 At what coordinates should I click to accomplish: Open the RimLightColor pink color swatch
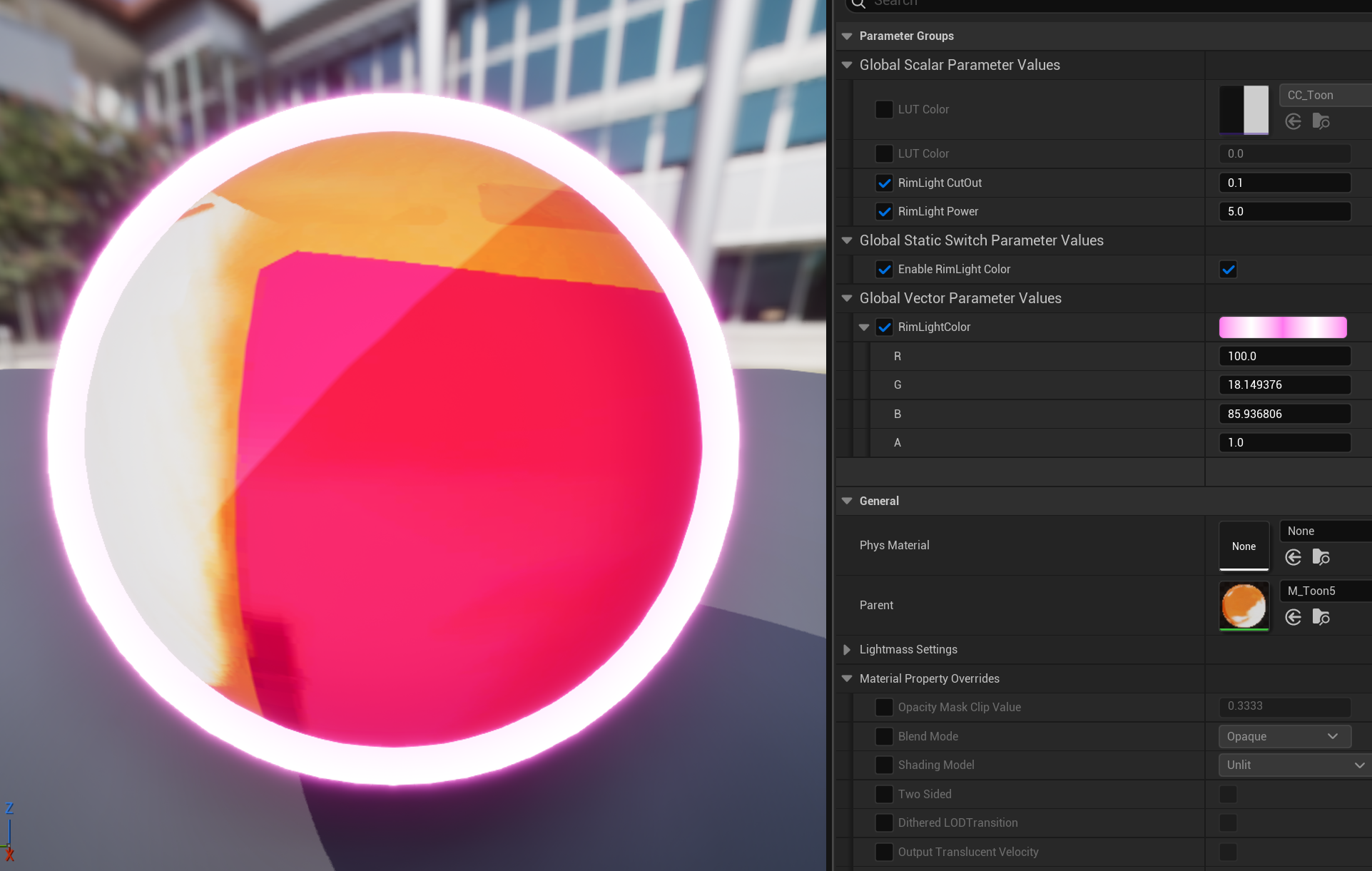(x=1282, y=327)
